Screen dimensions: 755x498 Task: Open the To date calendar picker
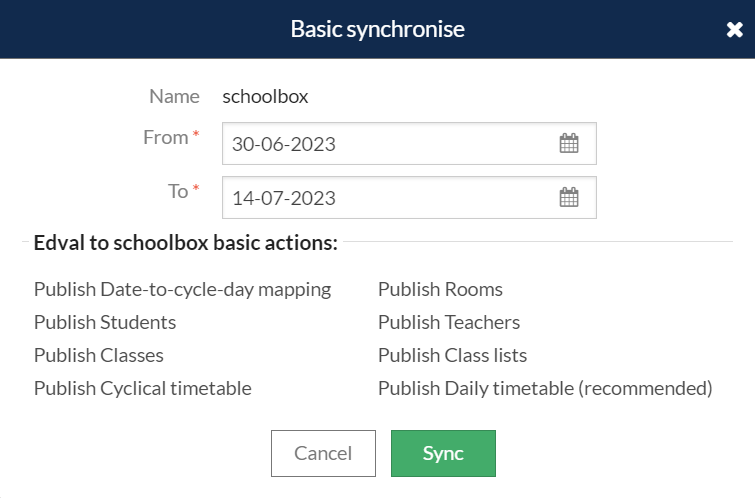(569, 197)
